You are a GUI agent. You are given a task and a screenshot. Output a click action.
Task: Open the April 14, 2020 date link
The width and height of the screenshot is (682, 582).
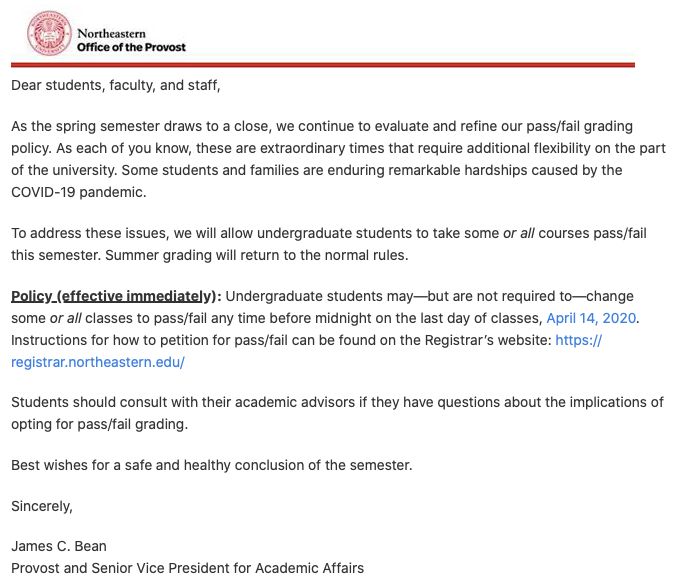point(592,318)
